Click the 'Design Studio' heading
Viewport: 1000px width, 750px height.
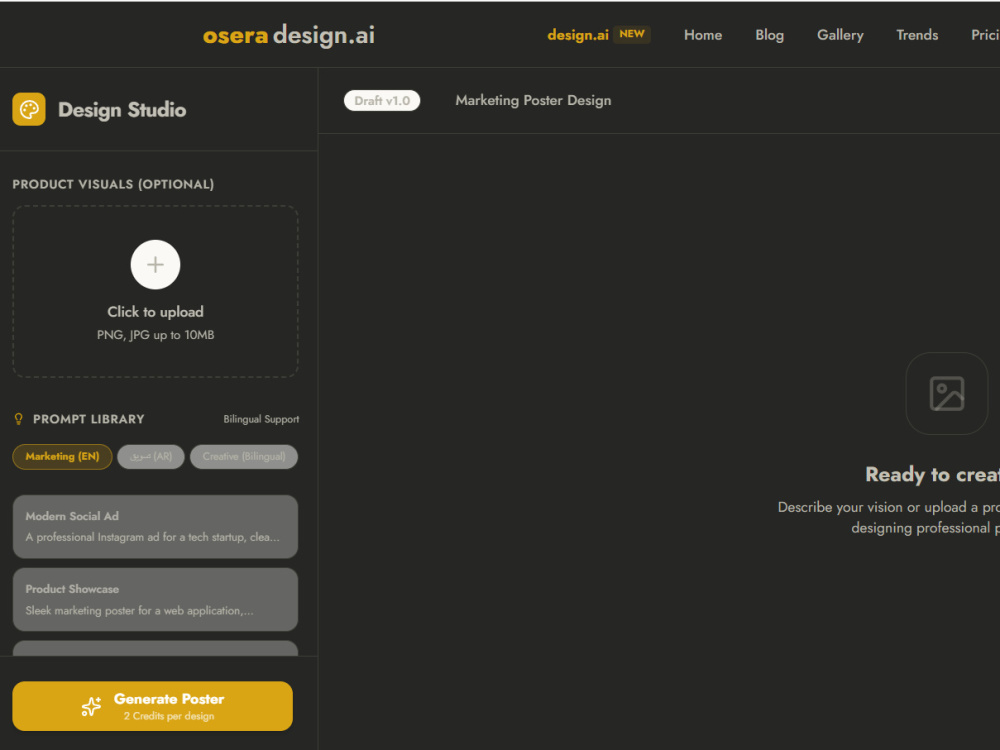pyautogui.click(x=122, y=110)
